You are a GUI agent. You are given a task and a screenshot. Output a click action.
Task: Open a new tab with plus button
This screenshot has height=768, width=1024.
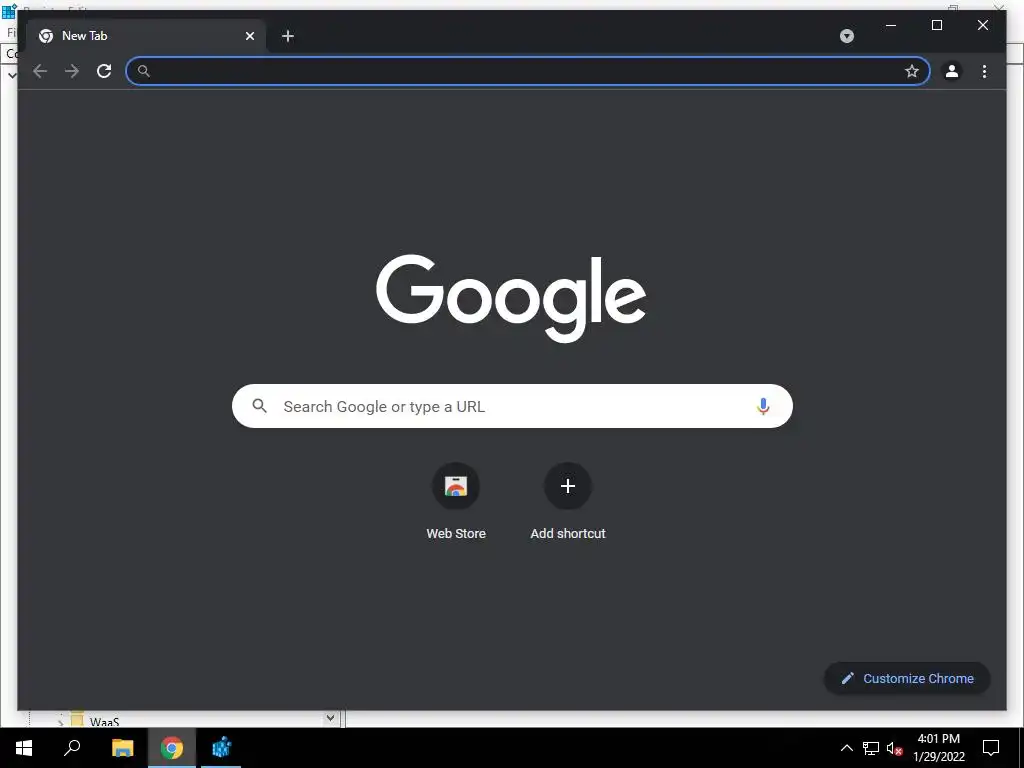click(x=288, y=36)
